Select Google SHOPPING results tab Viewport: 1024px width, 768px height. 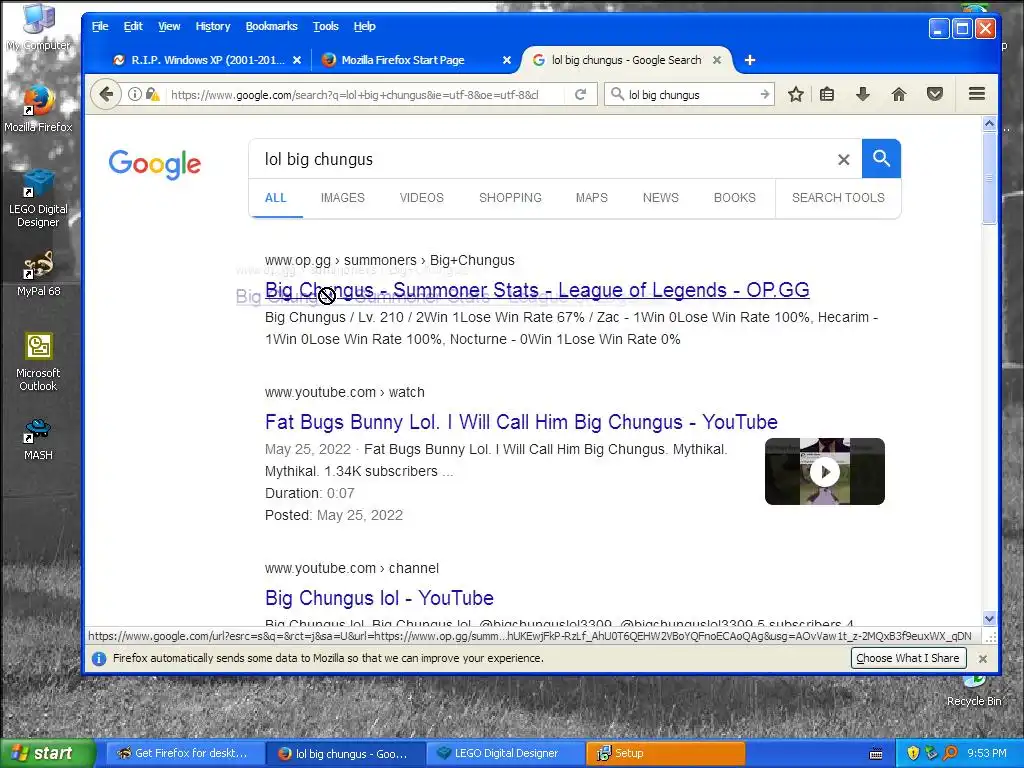(x=511, y=198)
